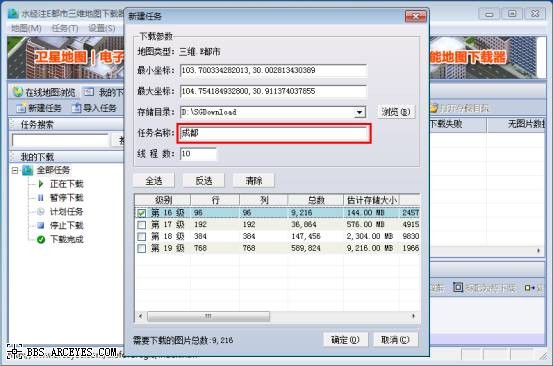Open the 存储目录 dropdown arrow

click(x=359, y=112)
